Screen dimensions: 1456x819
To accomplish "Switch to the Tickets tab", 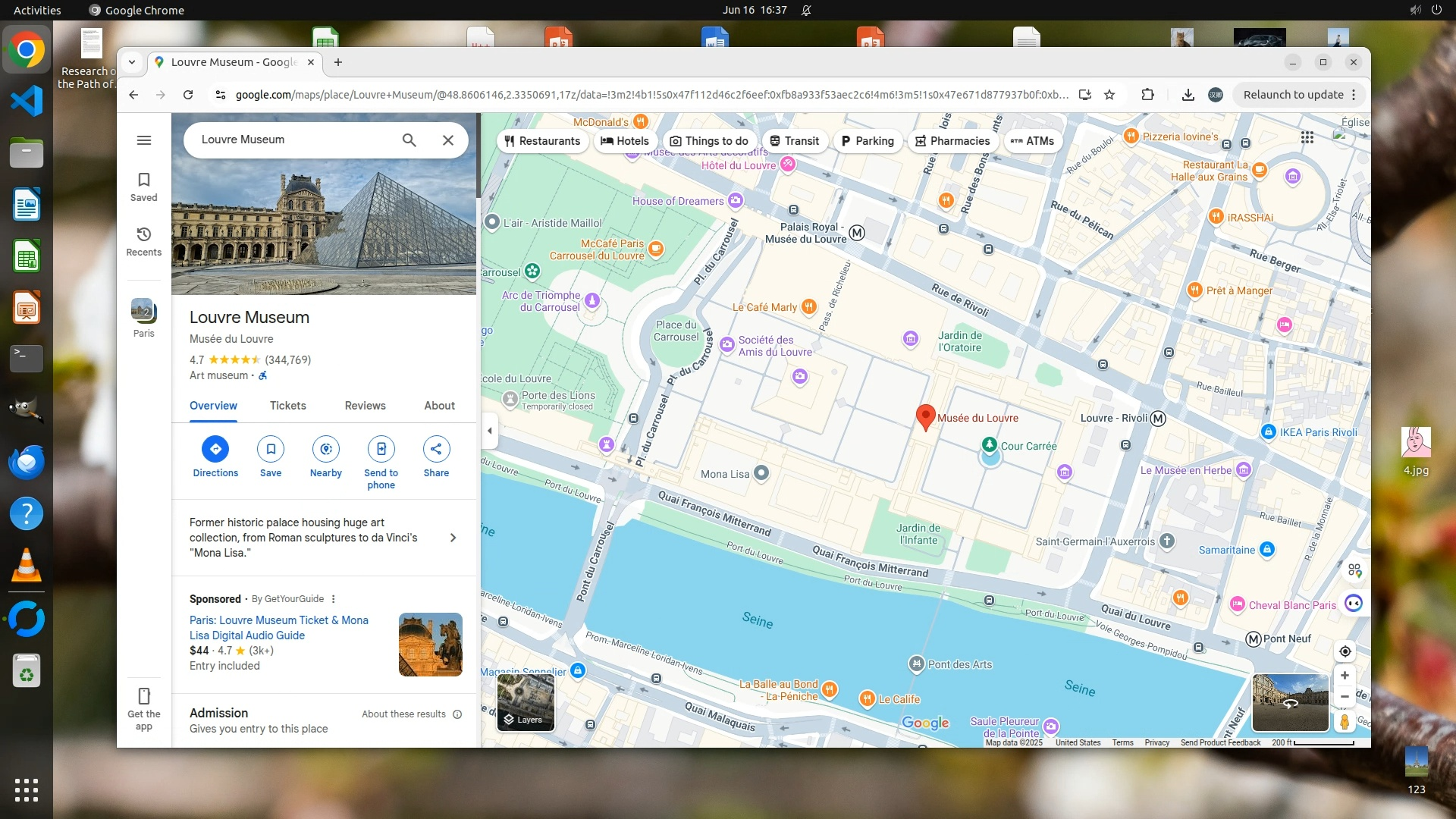I will (287, 406).
